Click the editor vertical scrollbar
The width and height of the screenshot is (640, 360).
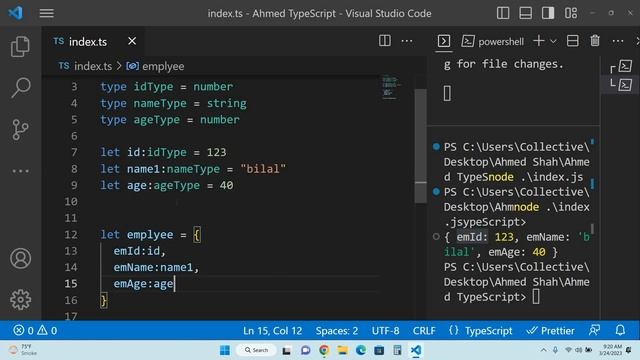click(x=420, y=146)
